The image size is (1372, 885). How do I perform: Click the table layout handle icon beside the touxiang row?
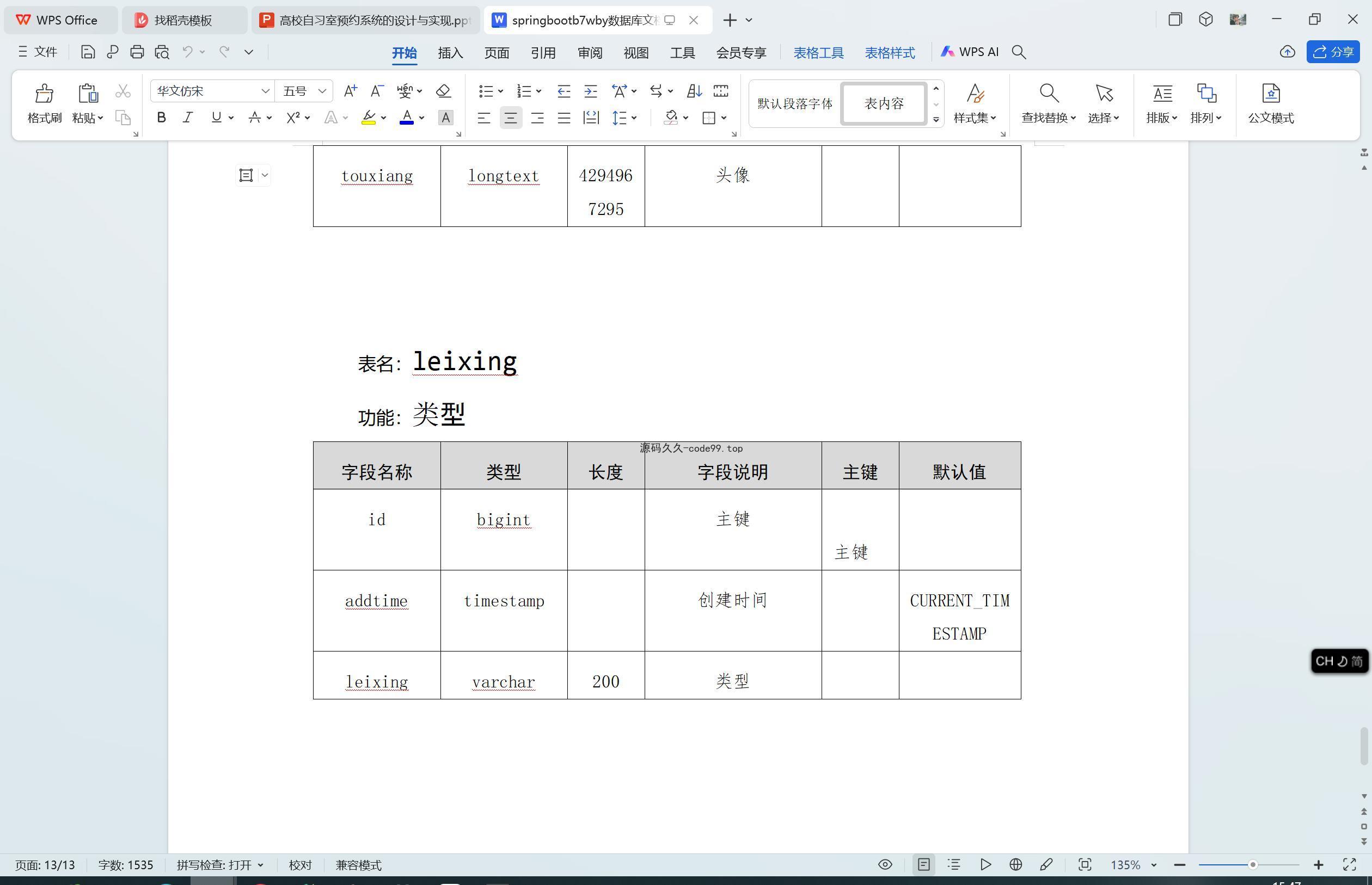coord(246,175)
